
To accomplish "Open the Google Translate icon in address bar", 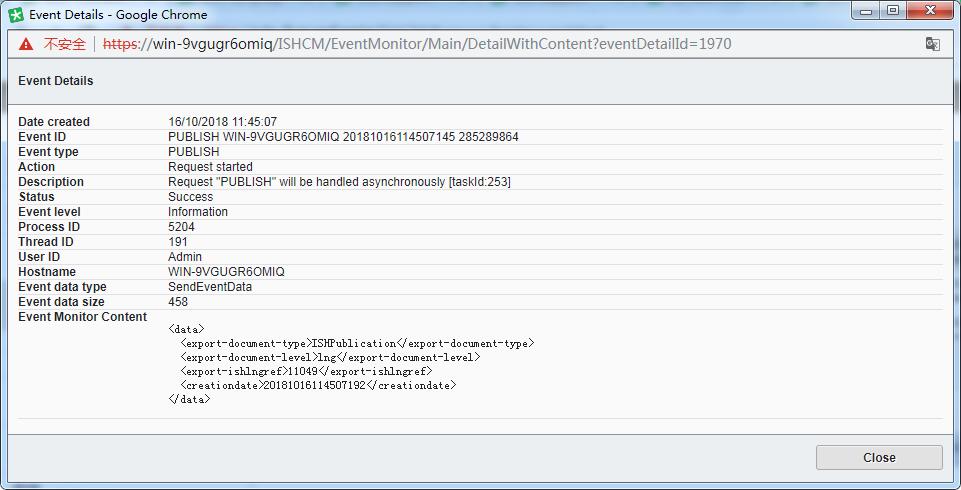I will (x=932, y=44).
